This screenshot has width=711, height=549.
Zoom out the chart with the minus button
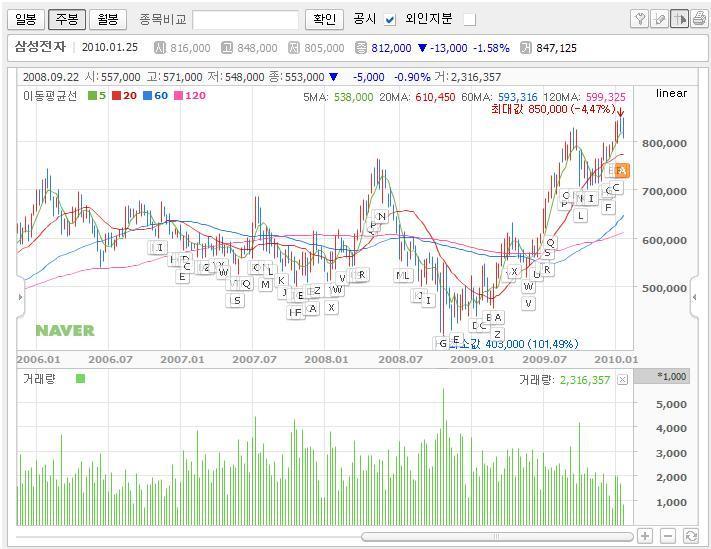point(667,536)
